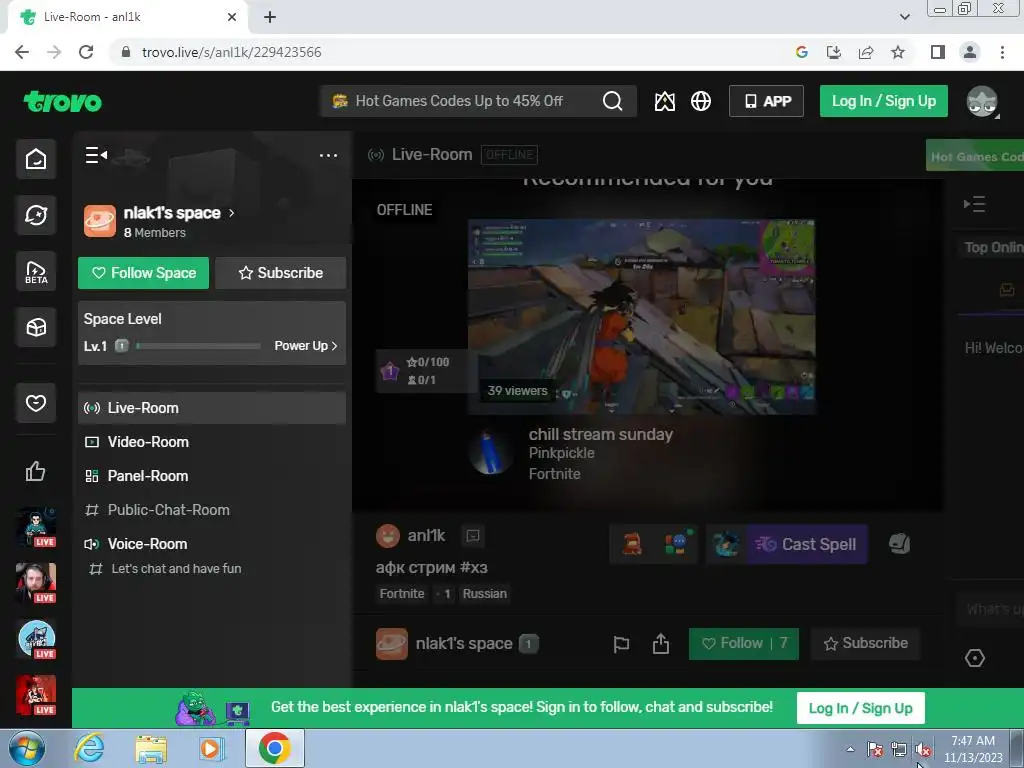Click the Space Level progress bar

click(199, 346)
